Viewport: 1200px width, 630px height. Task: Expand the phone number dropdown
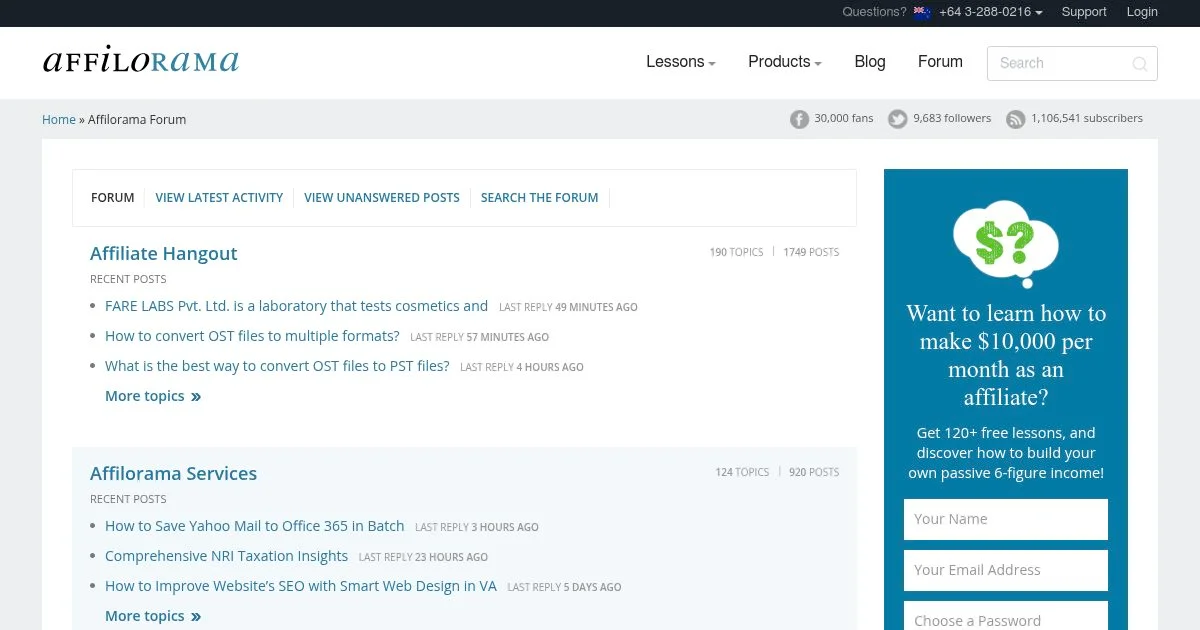(x=990, y=12)
